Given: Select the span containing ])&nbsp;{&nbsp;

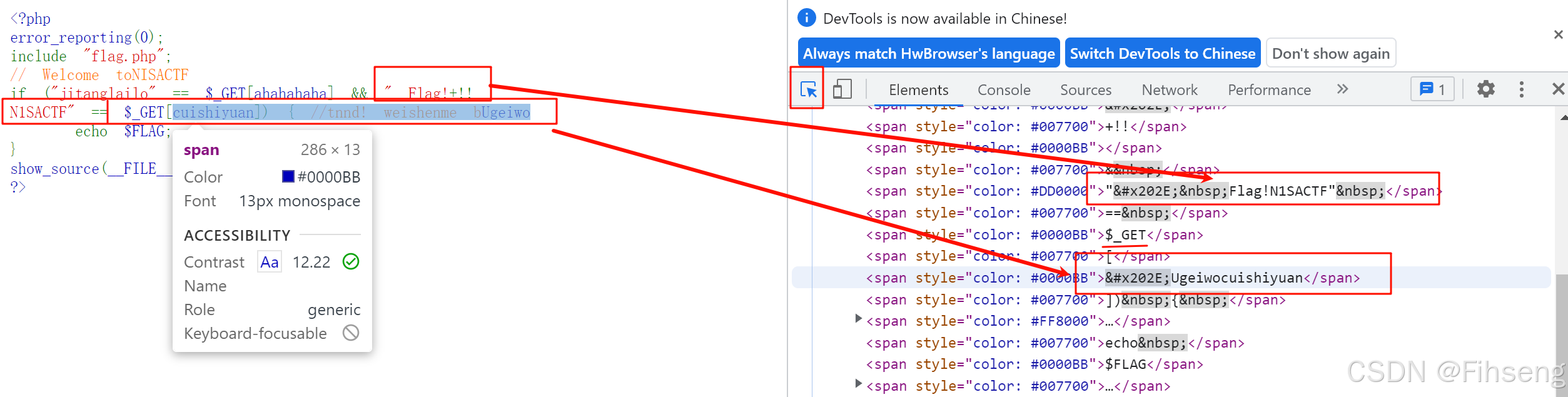Looking at the screenshot, I should [1076, 300].
